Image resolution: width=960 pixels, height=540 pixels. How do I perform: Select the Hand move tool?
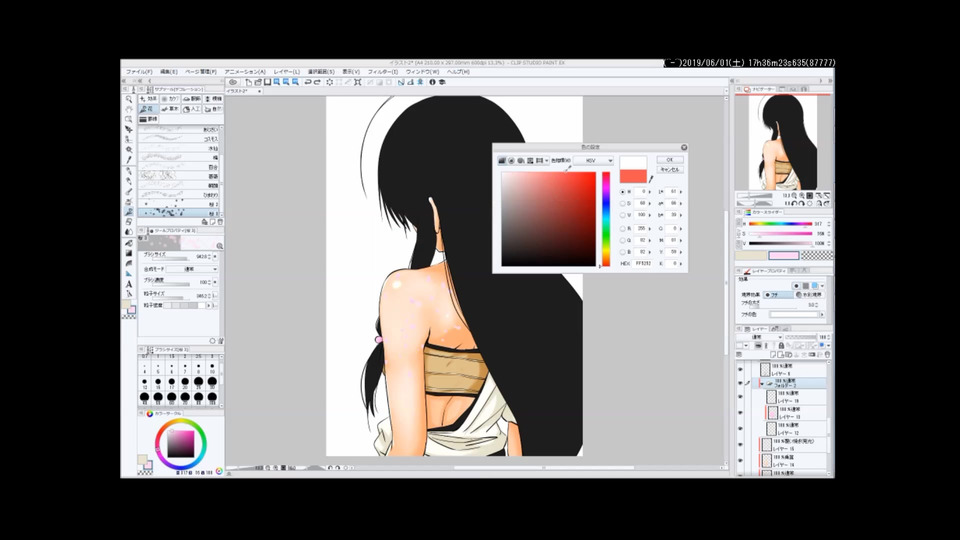[x=129, y=109]
